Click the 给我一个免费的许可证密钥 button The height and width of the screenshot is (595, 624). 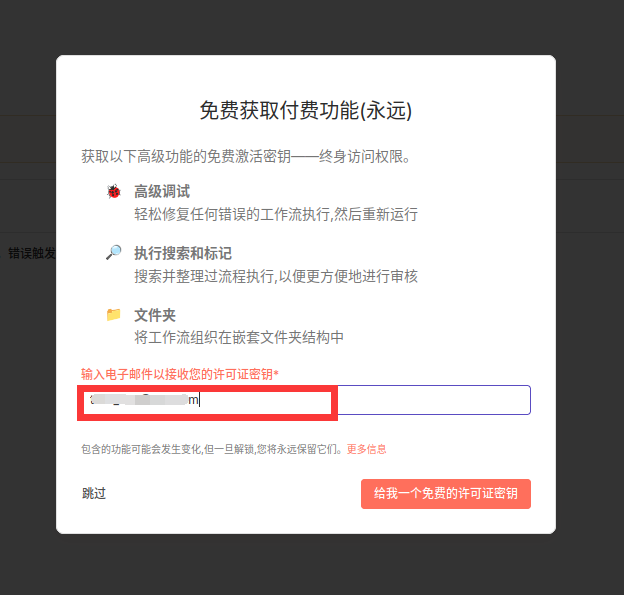pos(445,494)
